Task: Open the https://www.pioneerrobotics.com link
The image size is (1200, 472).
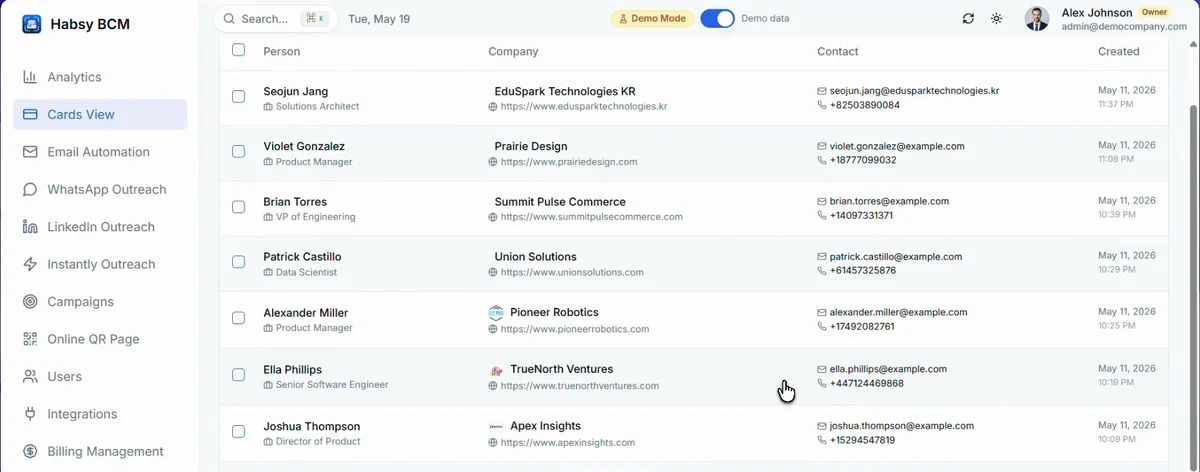Action: [575, 329]
